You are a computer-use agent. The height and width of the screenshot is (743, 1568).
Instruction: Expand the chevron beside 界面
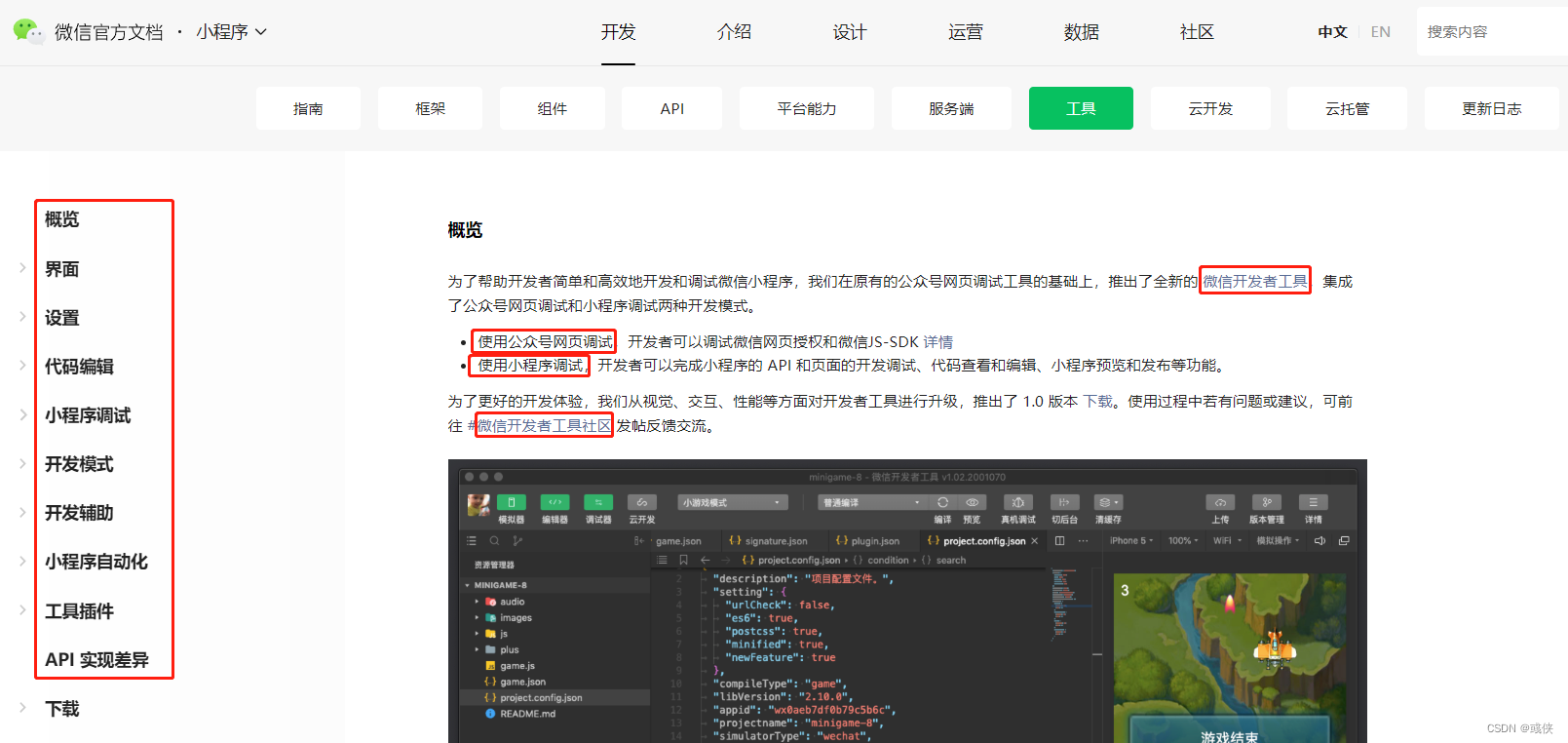pyautogui.click(x=22, y=267)
